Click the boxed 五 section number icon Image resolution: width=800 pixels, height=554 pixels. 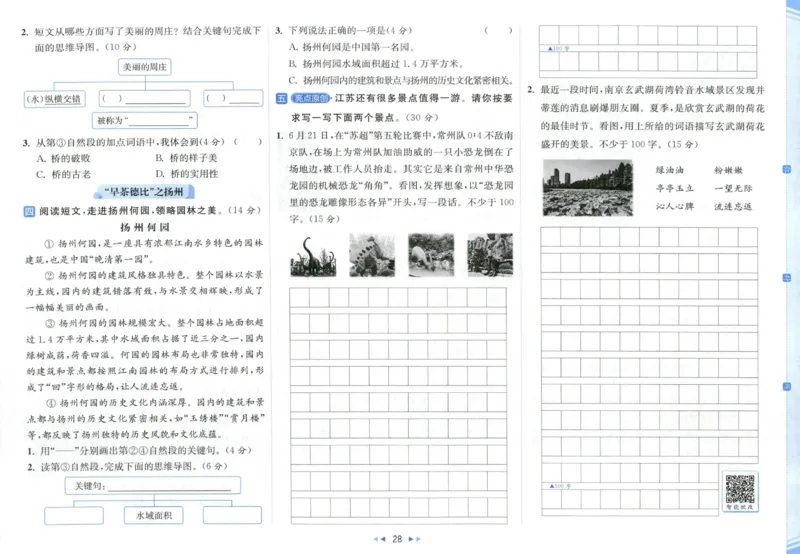(x=282, y=98)
